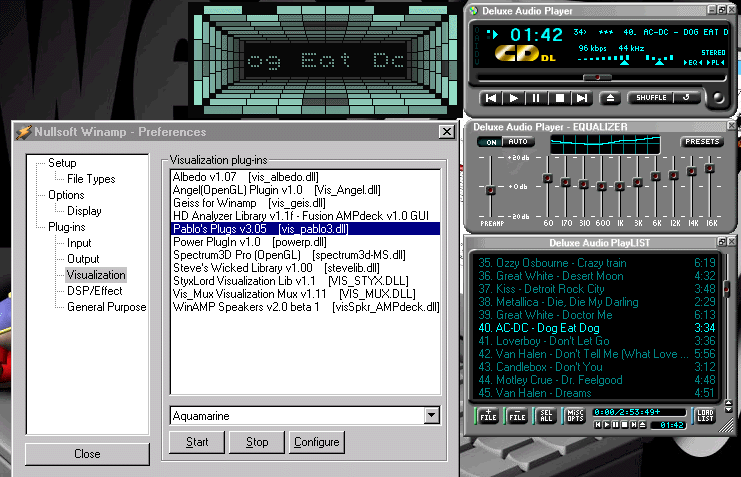Image resolution: width=741 pixels, height=477 pixels.
Task: Go to the previous track
Action: point(491,98)
